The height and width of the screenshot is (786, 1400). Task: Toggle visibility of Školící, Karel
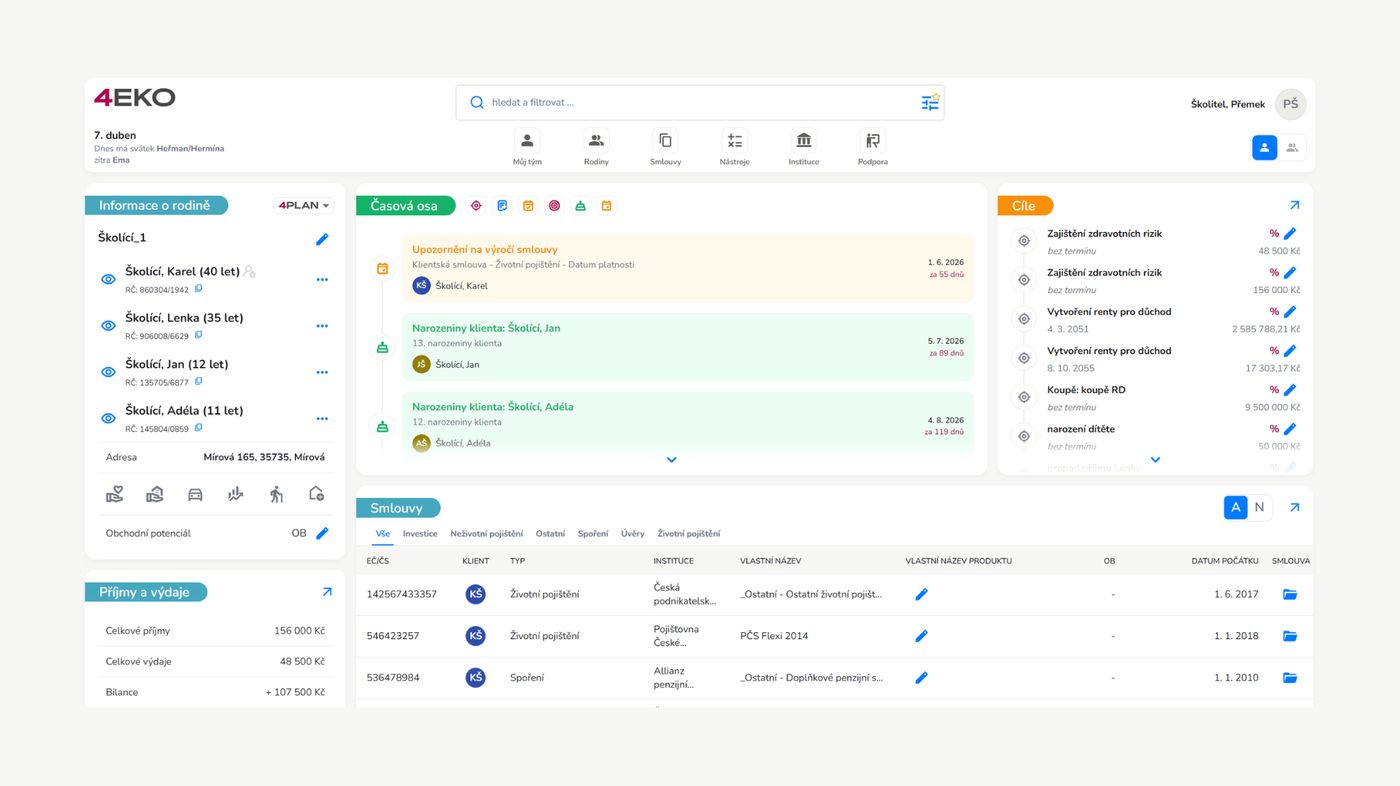[x=107, y=279]
